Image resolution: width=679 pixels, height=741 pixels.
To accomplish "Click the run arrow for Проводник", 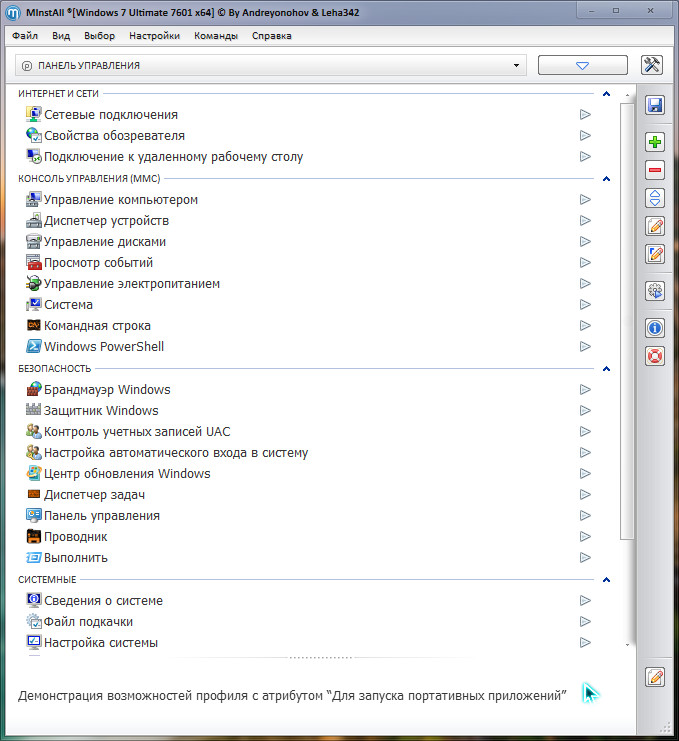I will (585, 536).
